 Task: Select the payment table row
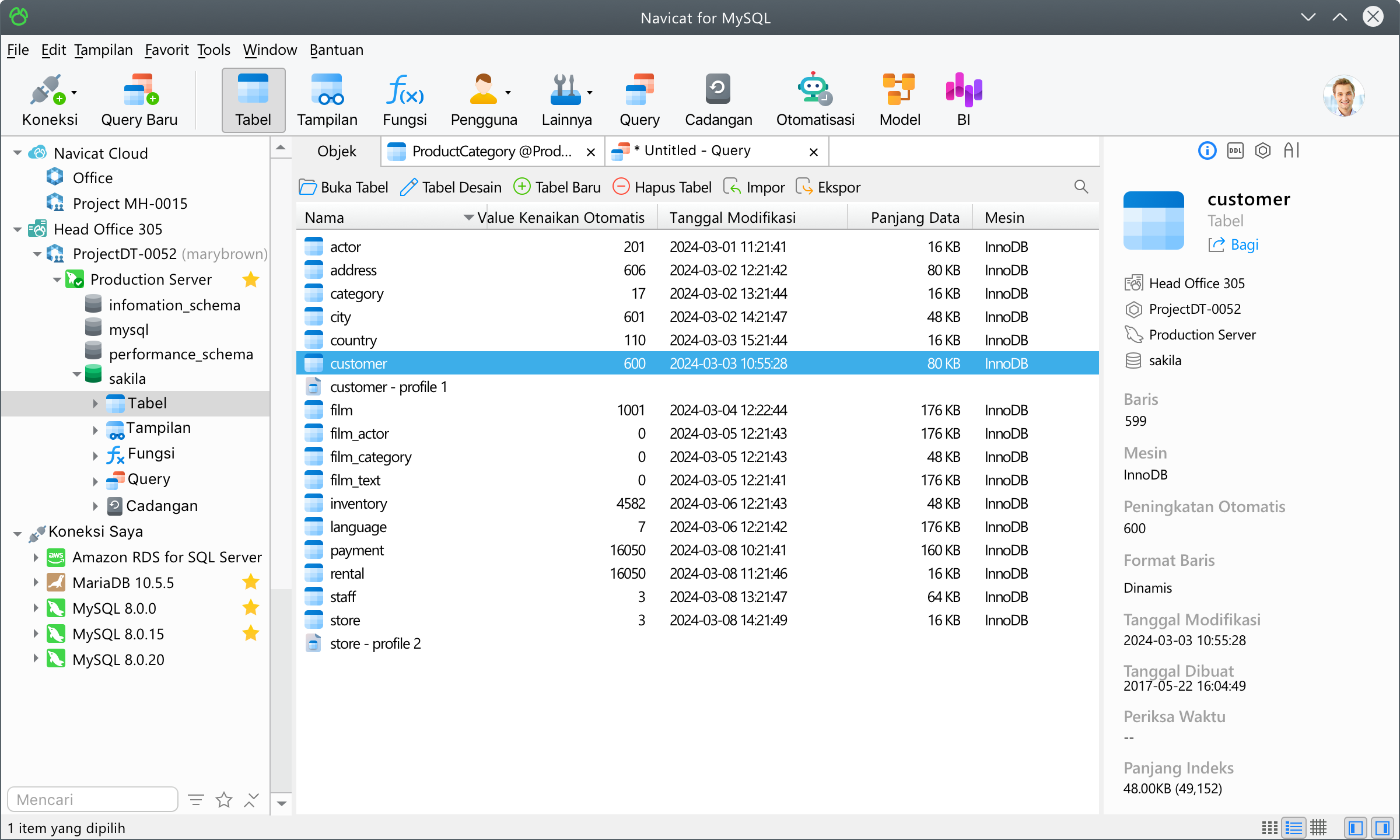pyautogui.click(x=698, y=550)
